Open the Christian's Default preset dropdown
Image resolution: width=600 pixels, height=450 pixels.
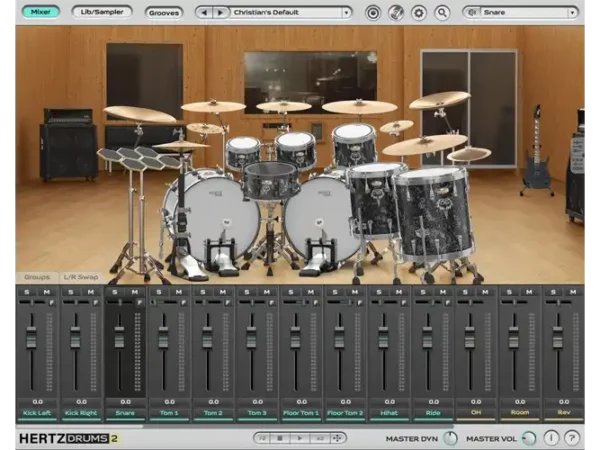coord(346,13)
